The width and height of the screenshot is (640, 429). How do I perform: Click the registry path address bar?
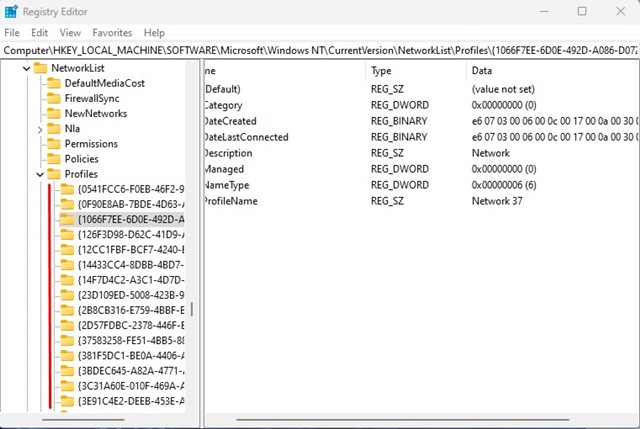tap(320, 50)
